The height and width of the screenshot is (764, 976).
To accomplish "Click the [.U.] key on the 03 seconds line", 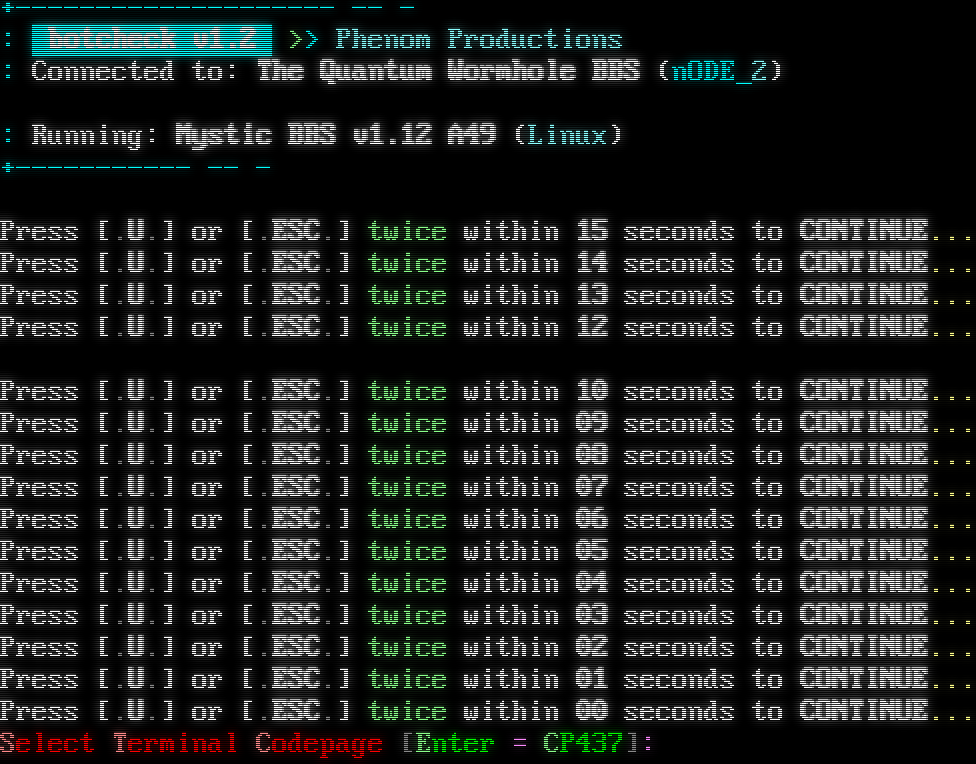I will tap(136, 616).
